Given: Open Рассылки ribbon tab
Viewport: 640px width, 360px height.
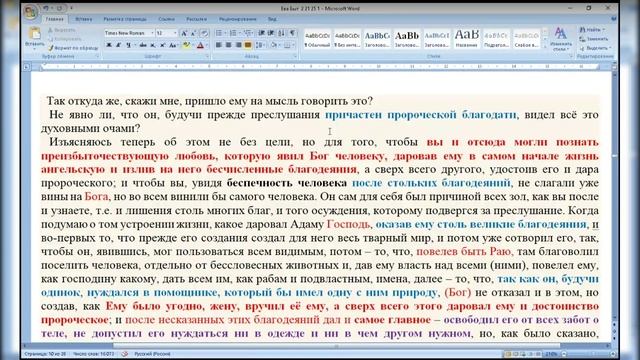Looking at the screenshot, I should pyautogui.click(x=196, y=19).
